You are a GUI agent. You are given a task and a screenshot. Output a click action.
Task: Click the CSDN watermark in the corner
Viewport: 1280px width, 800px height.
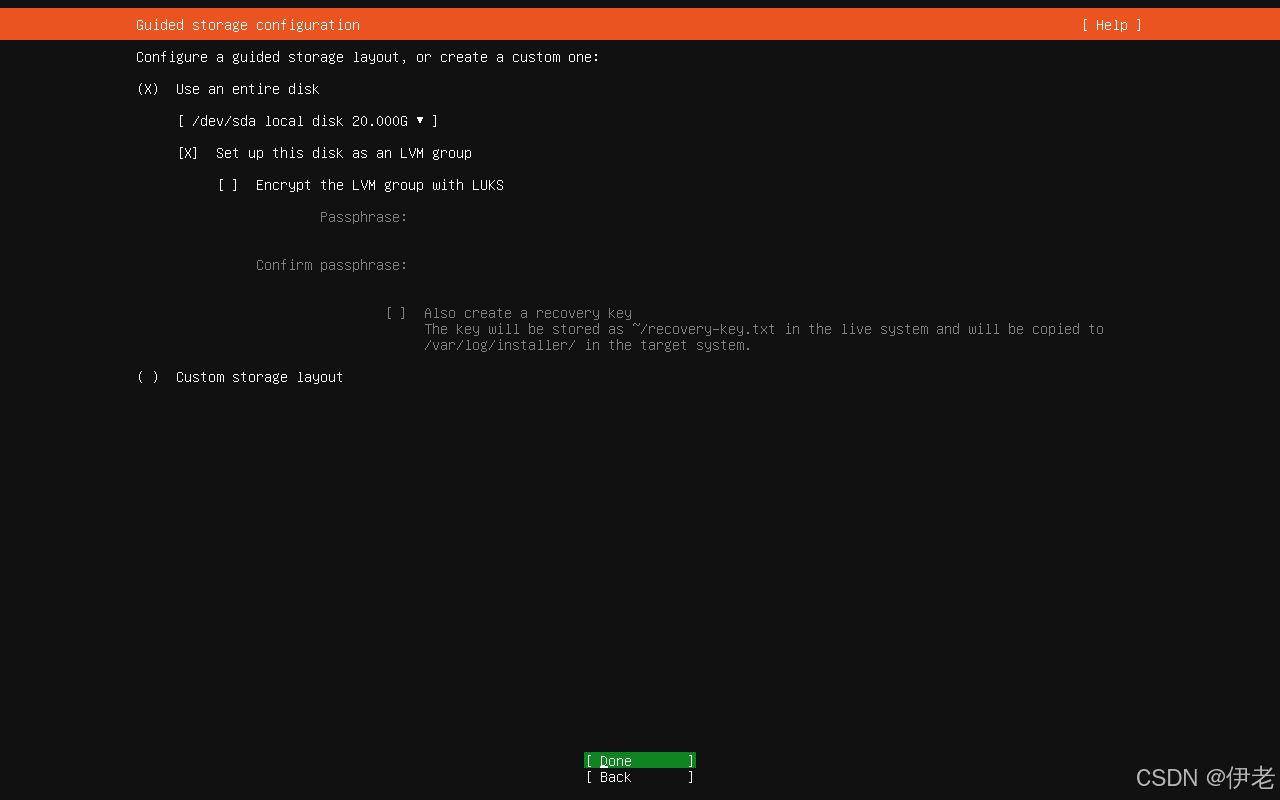pyautogui.click(x=1204, y=777)
